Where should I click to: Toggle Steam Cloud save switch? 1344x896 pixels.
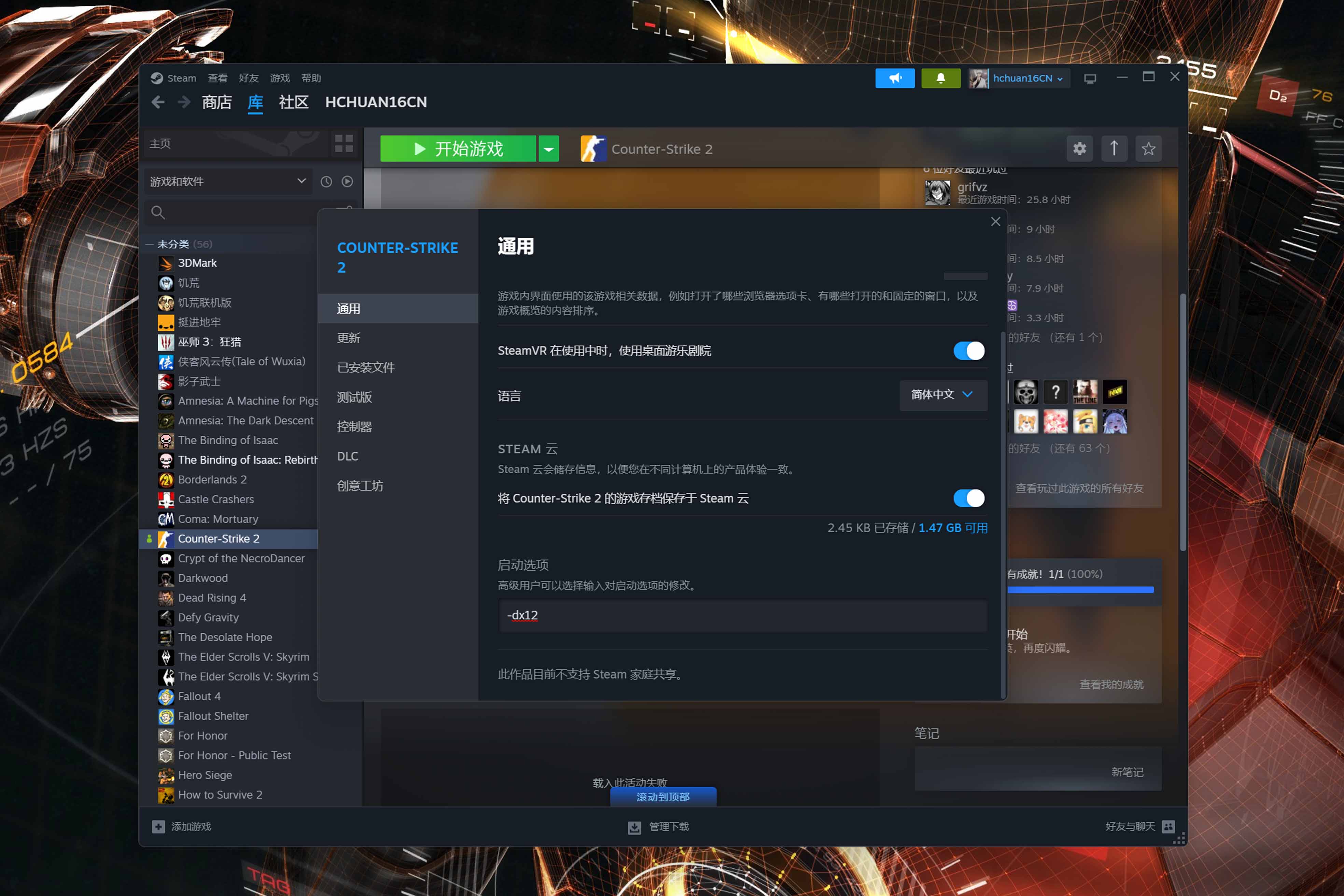[x=969, y=498]
